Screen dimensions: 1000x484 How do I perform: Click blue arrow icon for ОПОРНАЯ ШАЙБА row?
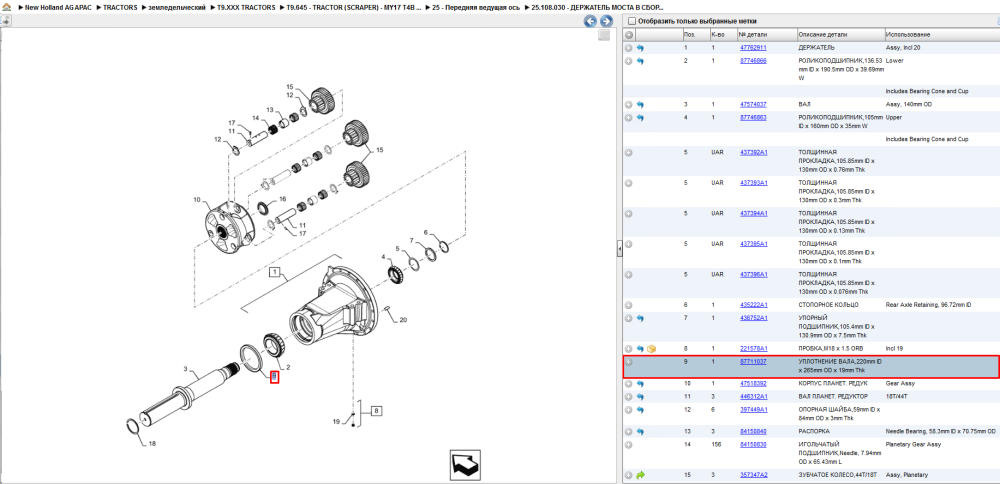(x=640, y=410)
